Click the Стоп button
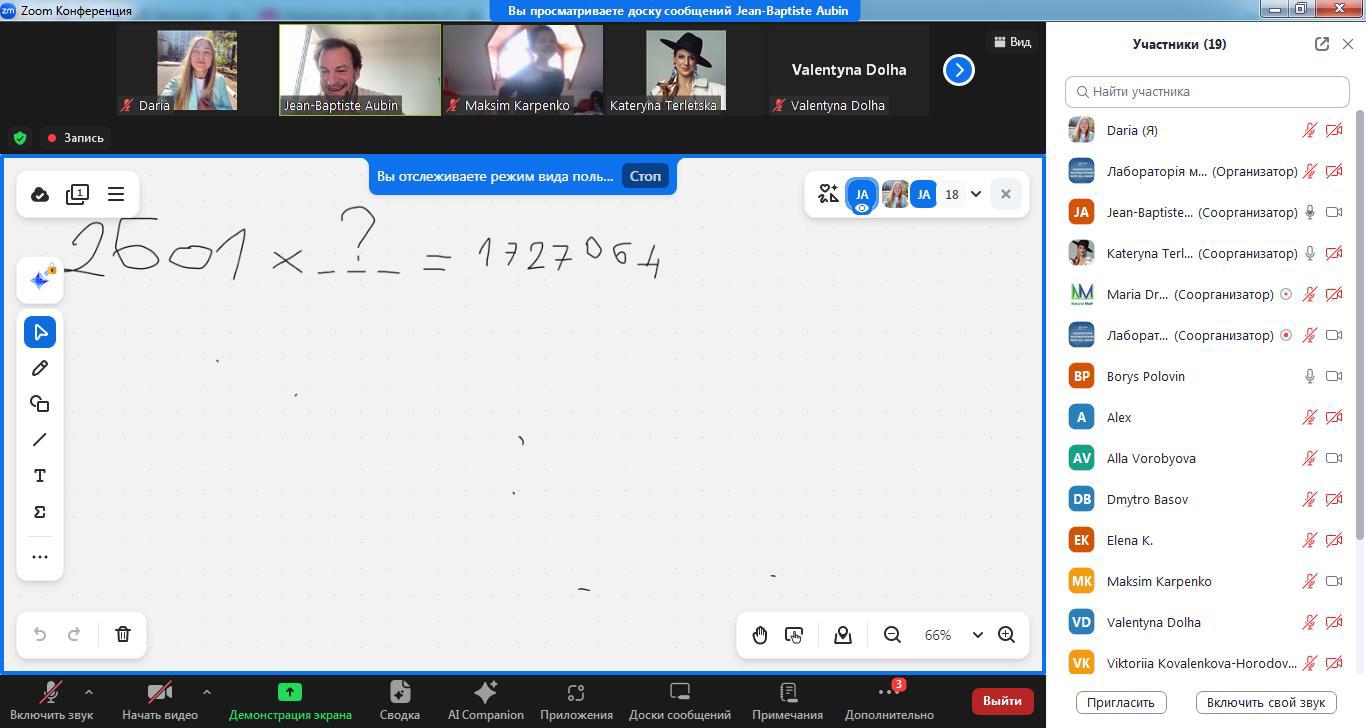Screen dimensions: 1366x728 coord(645,176)
